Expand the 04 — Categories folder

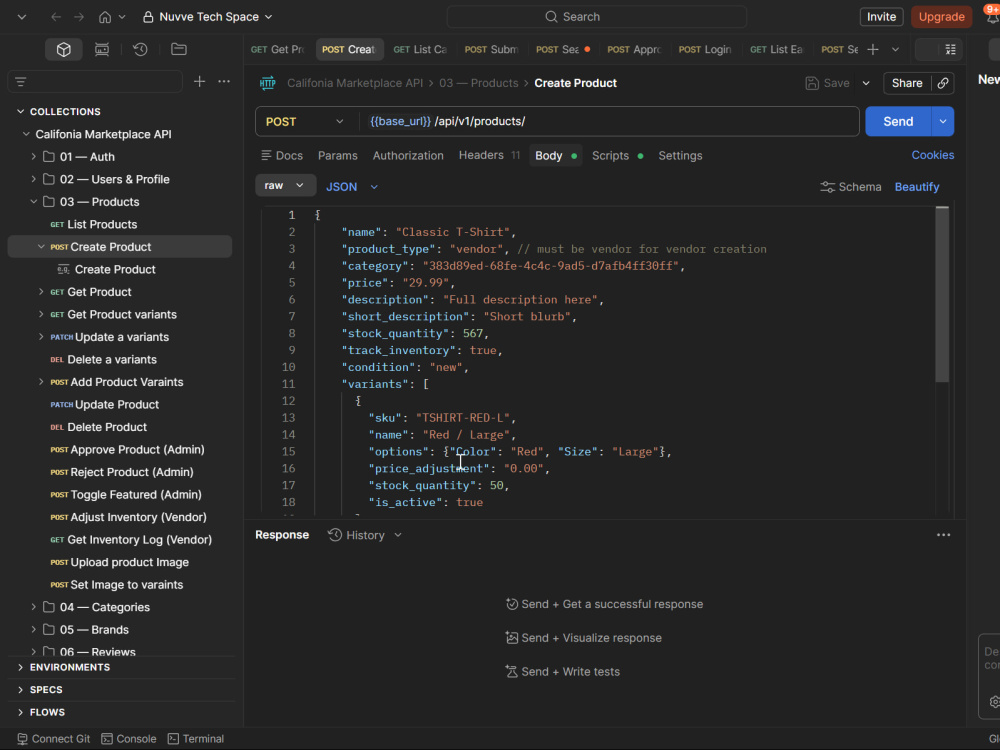click(x=34, y=607)
